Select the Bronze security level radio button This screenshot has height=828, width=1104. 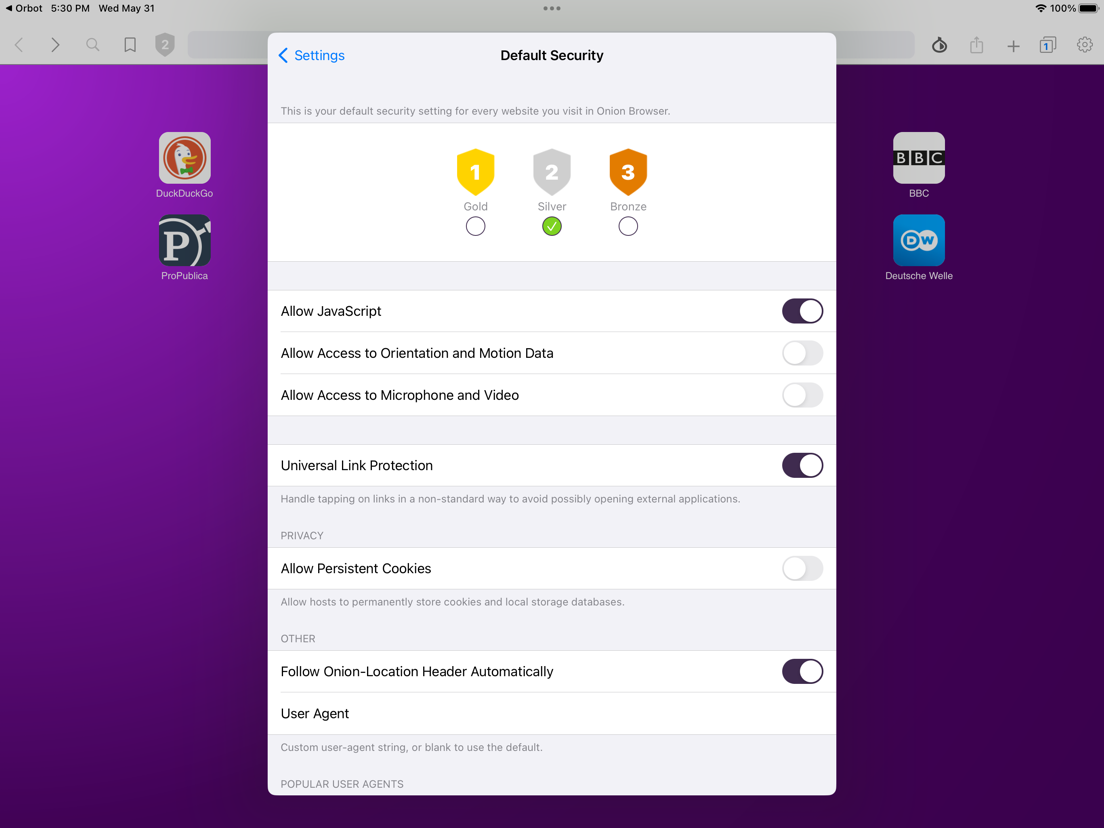pyautogui.click(x=628, y=227)
